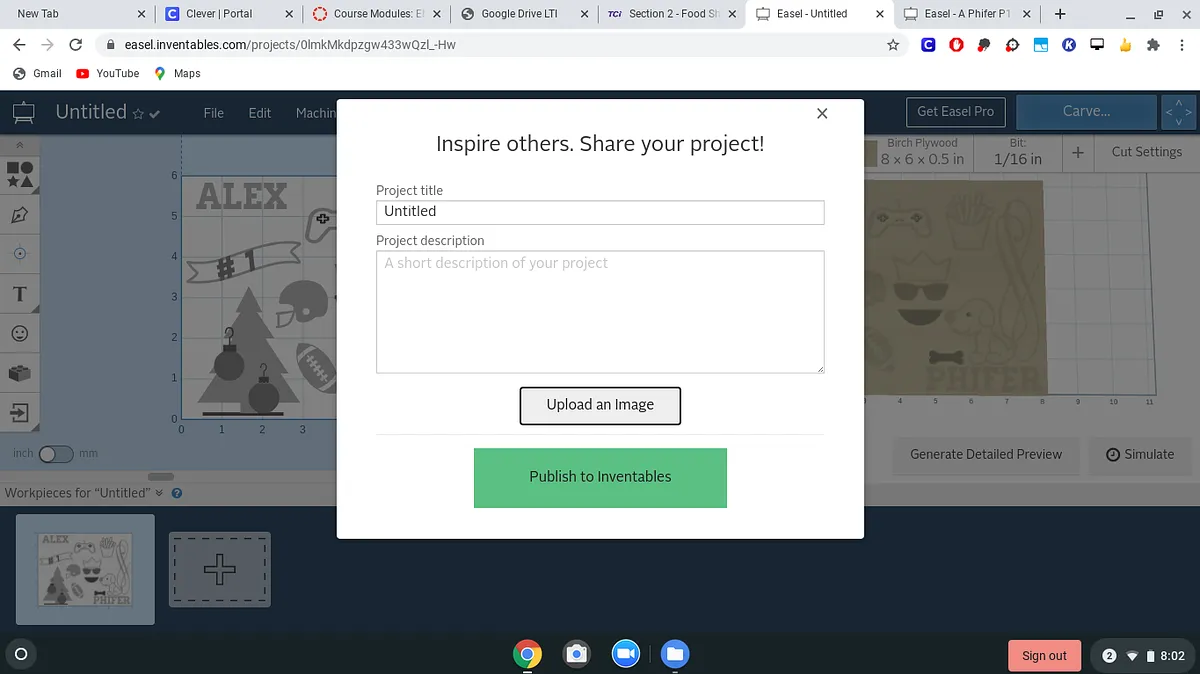This screenshot has width=1200, height=674.
Task: Click the star next to Untitled
Action: pos(138,114)
